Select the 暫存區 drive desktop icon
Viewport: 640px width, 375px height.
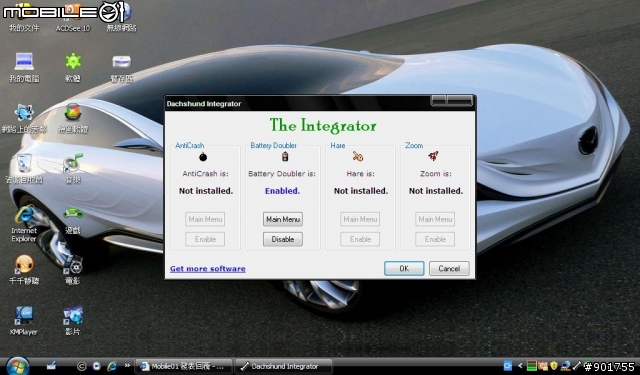[122, 67]
